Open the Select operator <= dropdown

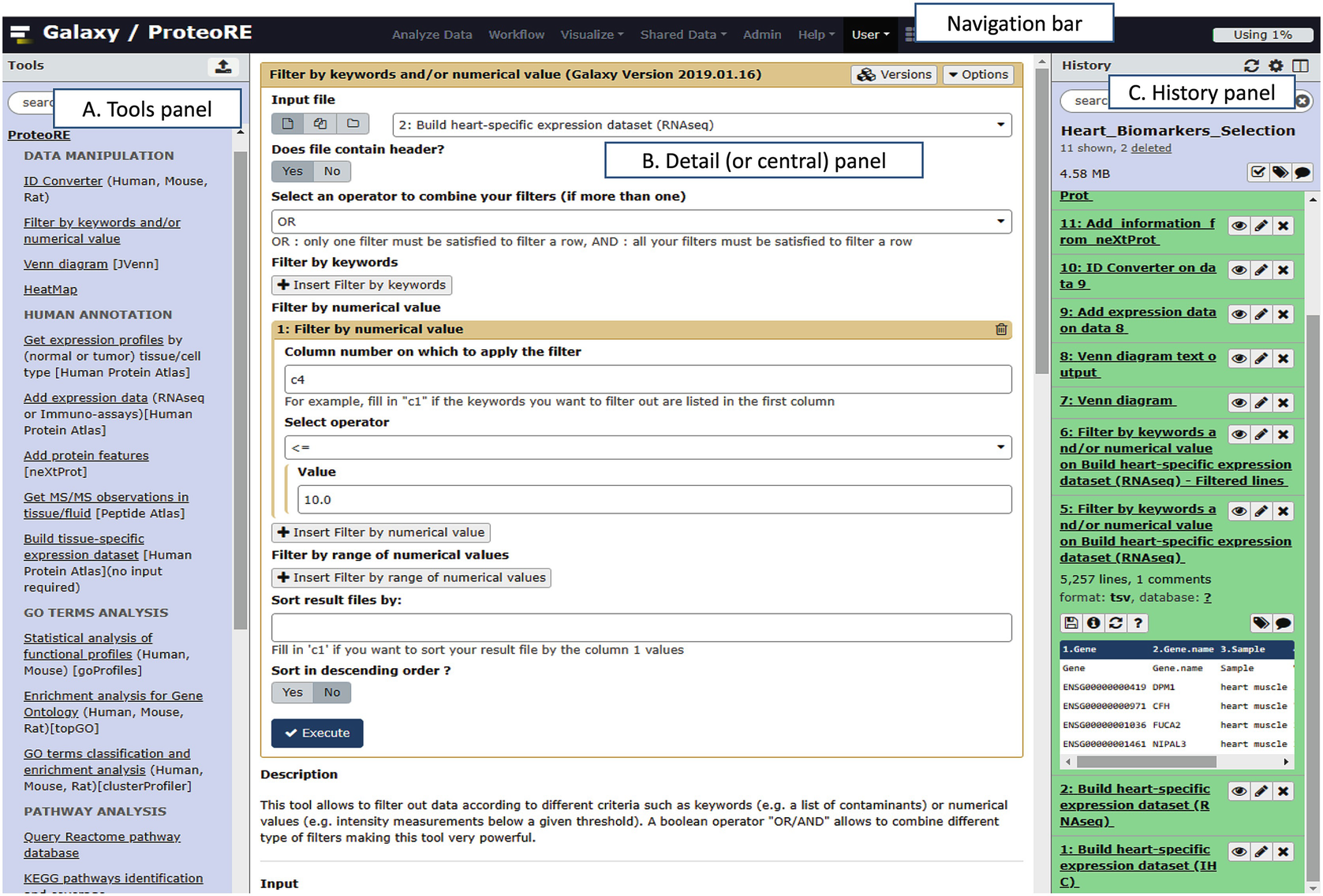648,447
